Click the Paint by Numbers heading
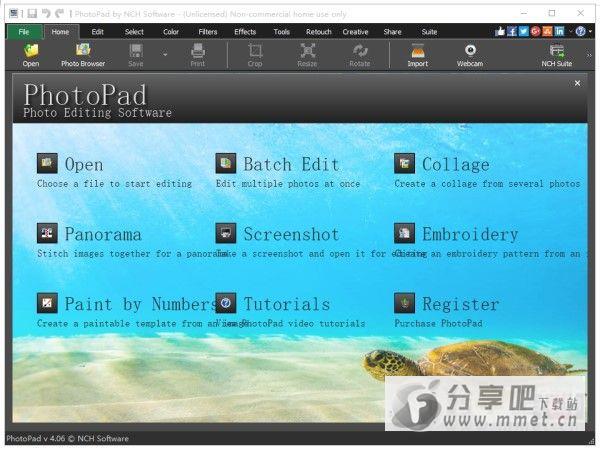The width and height of the screenshot is (600, 450). pyautogui.click(x=141, y=304)
